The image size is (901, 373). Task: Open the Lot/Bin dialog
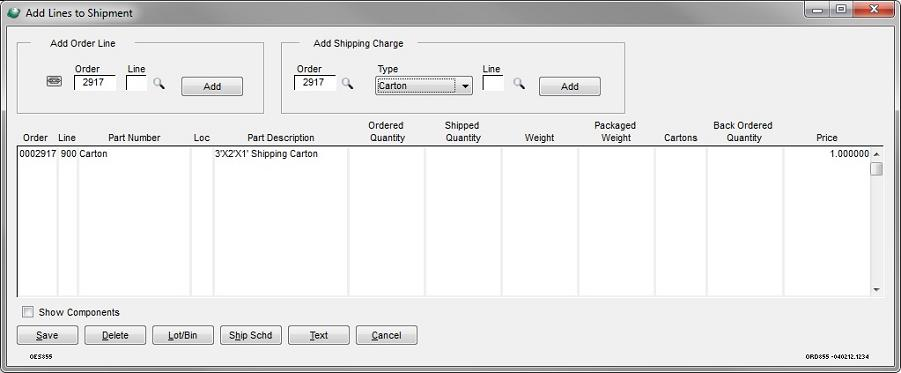[183, 335]
